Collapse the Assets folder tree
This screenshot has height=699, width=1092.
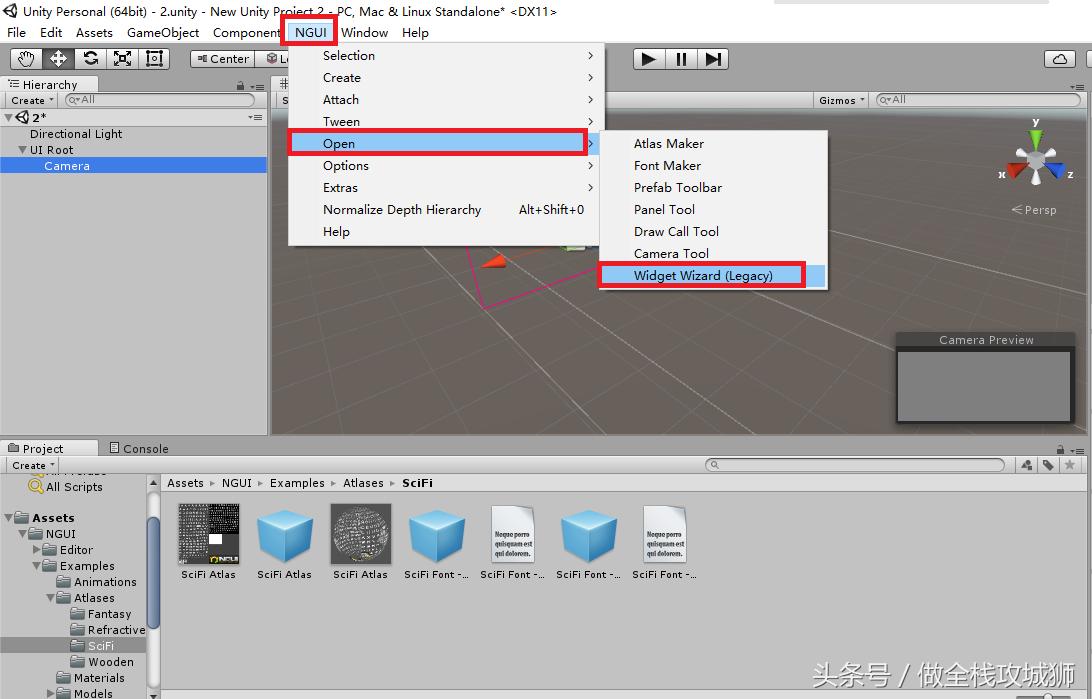tap(8, 517)
